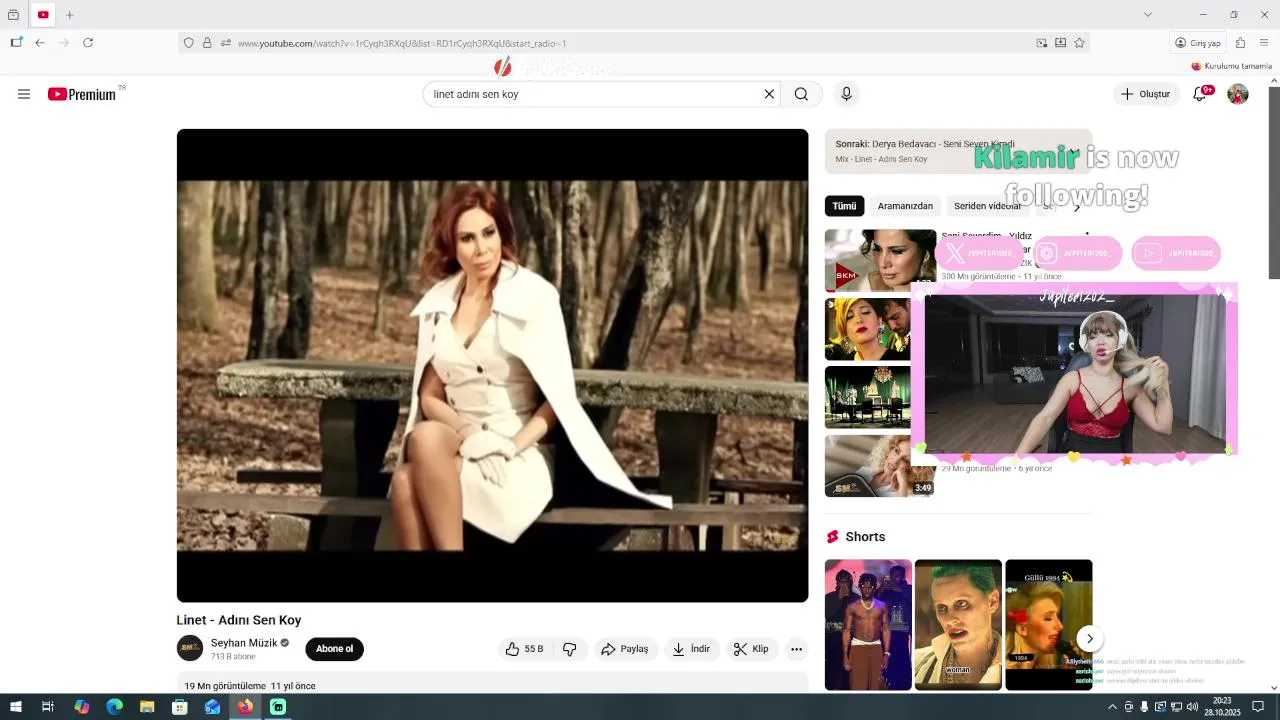Bookmark this page with the star
This screenshot has width=1280, height=720.
(x=1079, y=43)
